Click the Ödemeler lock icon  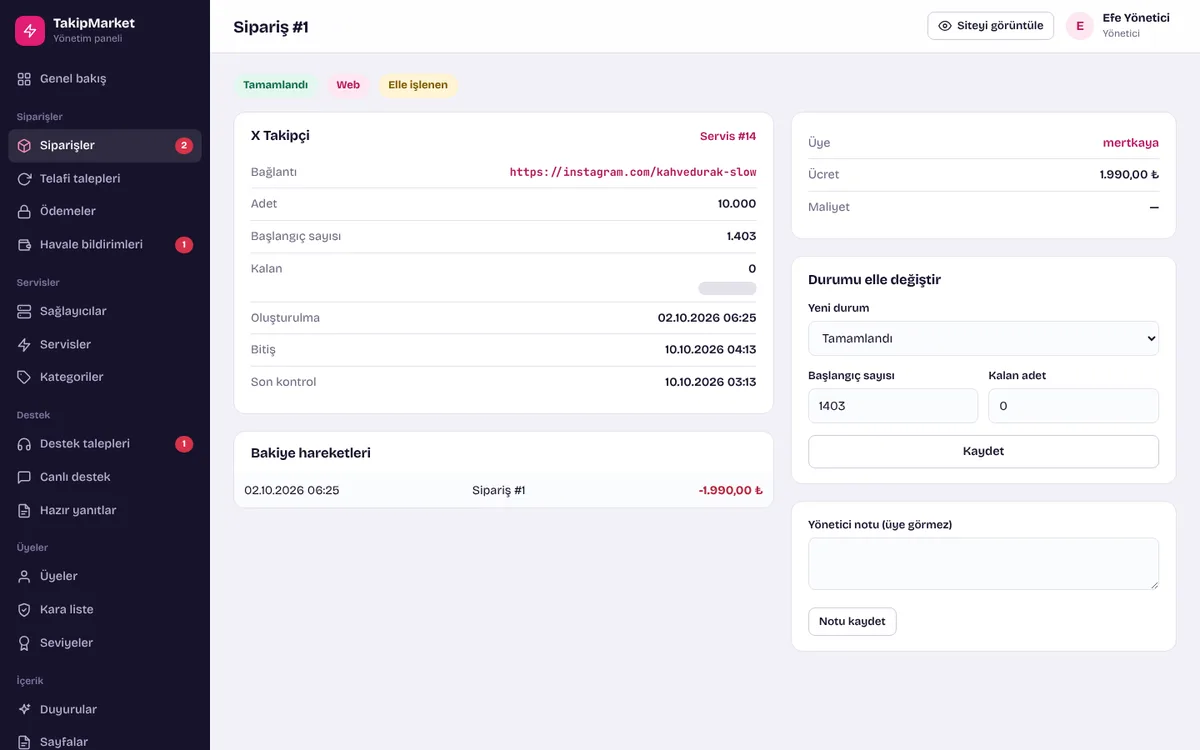[25, 212]
